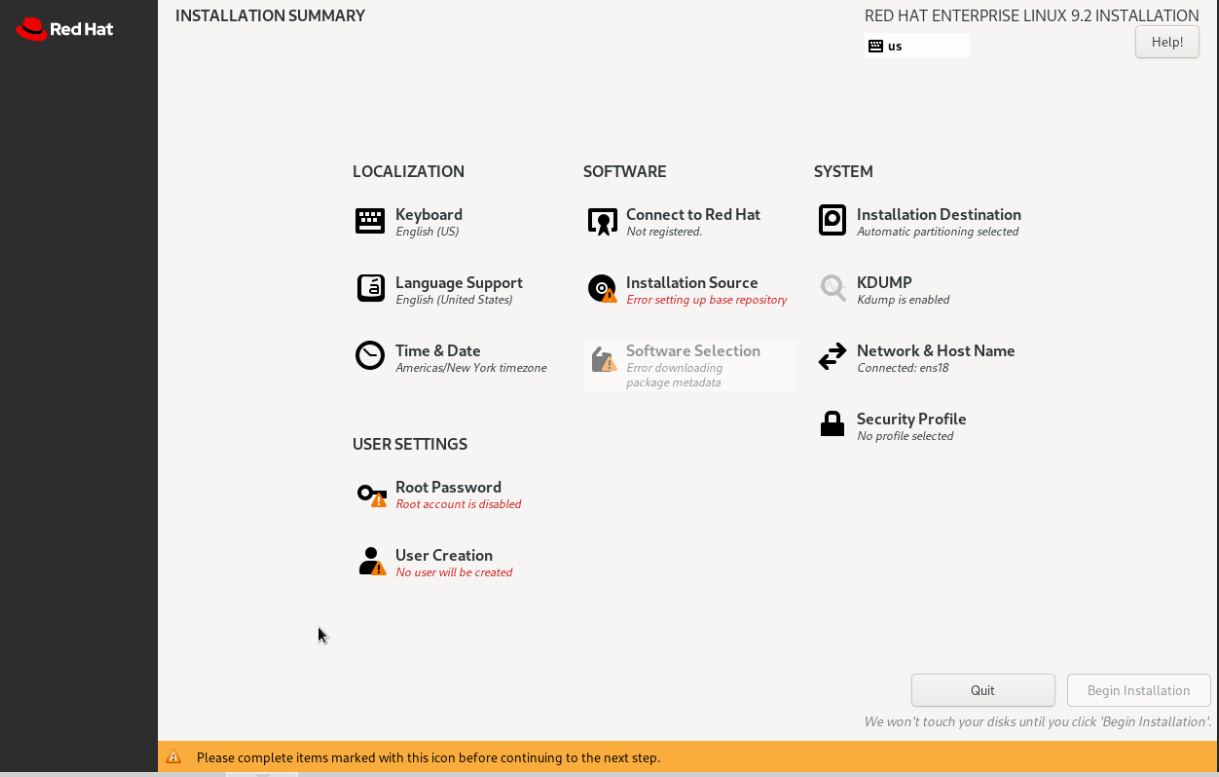Open the User Creation person icon
Image resolution: width=1219 pixels, height=777 pixels.
tap(372, 561)
